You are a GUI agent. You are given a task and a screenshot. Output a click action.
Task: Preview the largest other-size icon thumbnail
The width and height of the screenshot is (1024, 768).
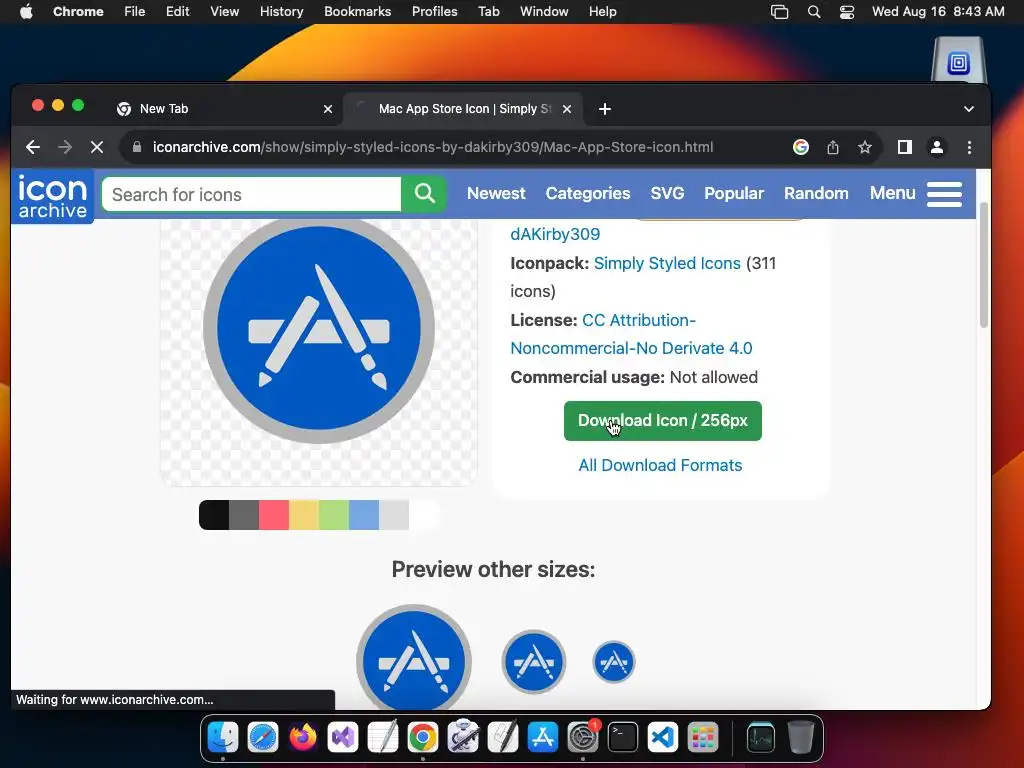(x=414, y=658)
